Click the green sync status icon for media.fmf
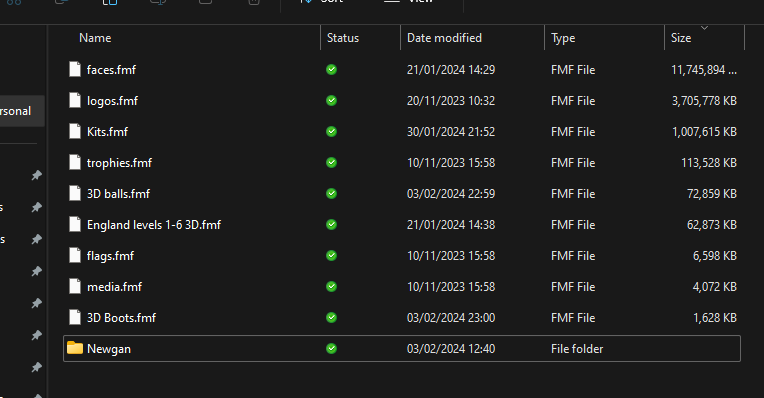764x398 pixels. tap(331, 286)
